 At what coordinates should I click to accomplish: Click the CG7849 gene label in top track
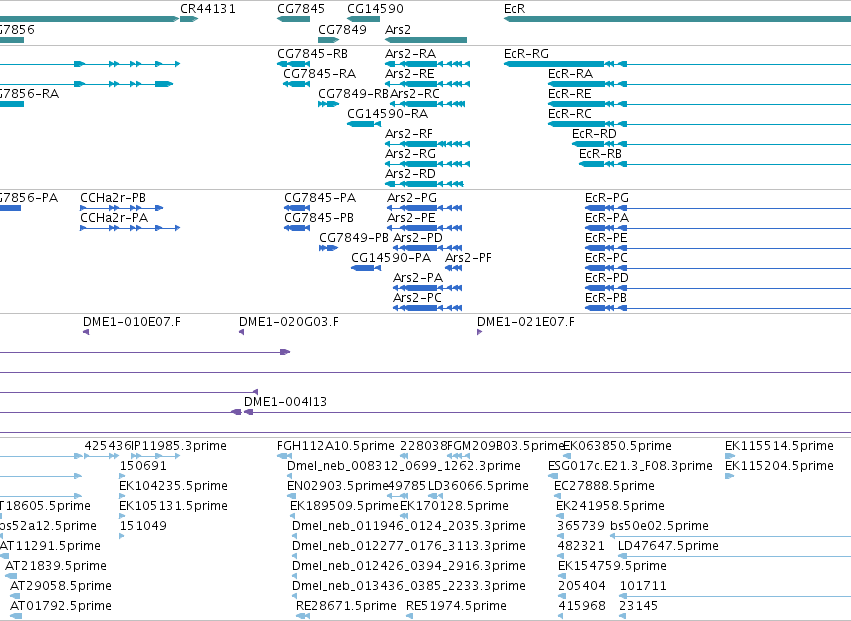[342, 29]
